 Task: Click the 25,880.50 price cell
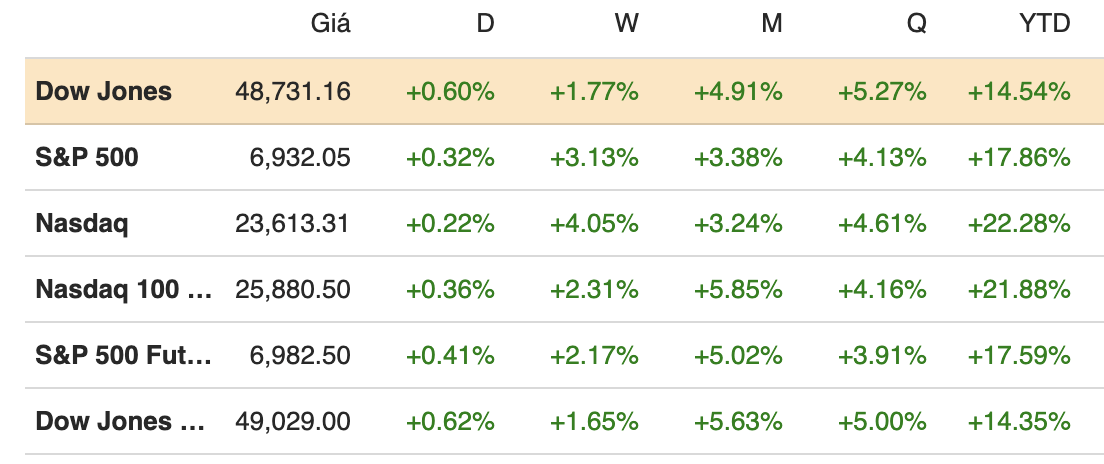[293, 290]
